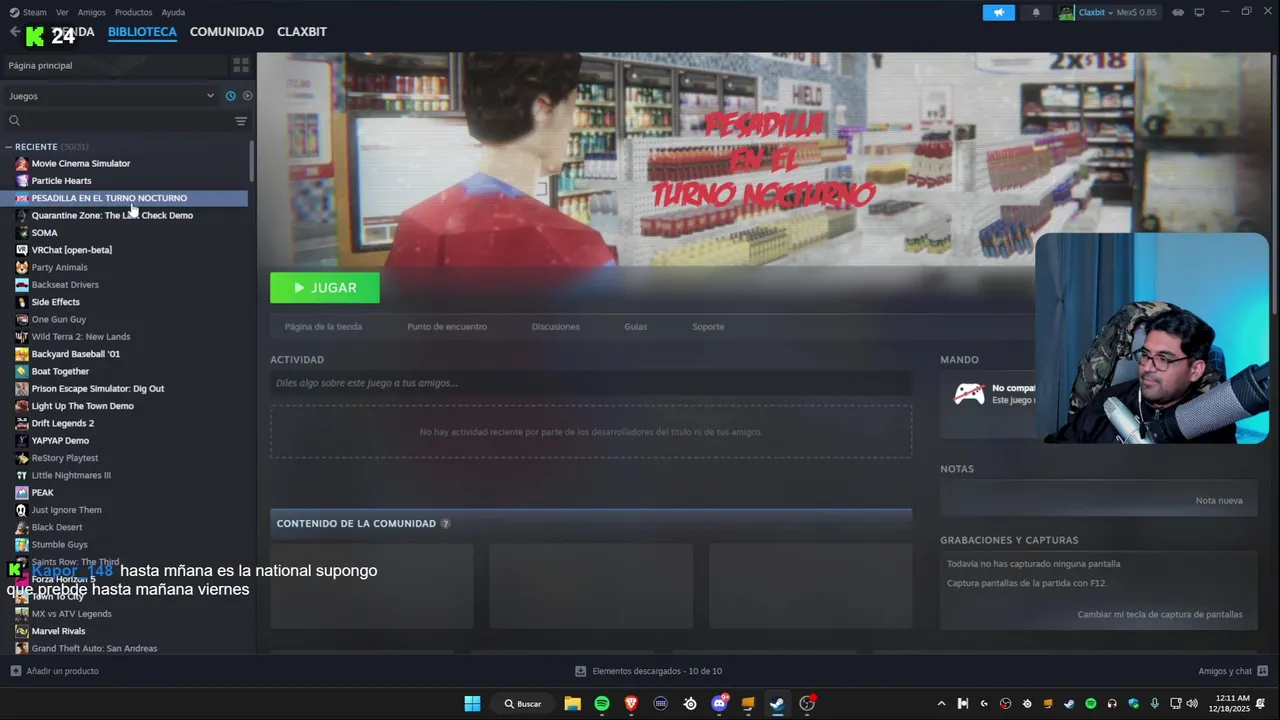This screenshot has height=720, width=1280.
Task: Open Discord from the taskbar
Action: (x=719, y=704)
